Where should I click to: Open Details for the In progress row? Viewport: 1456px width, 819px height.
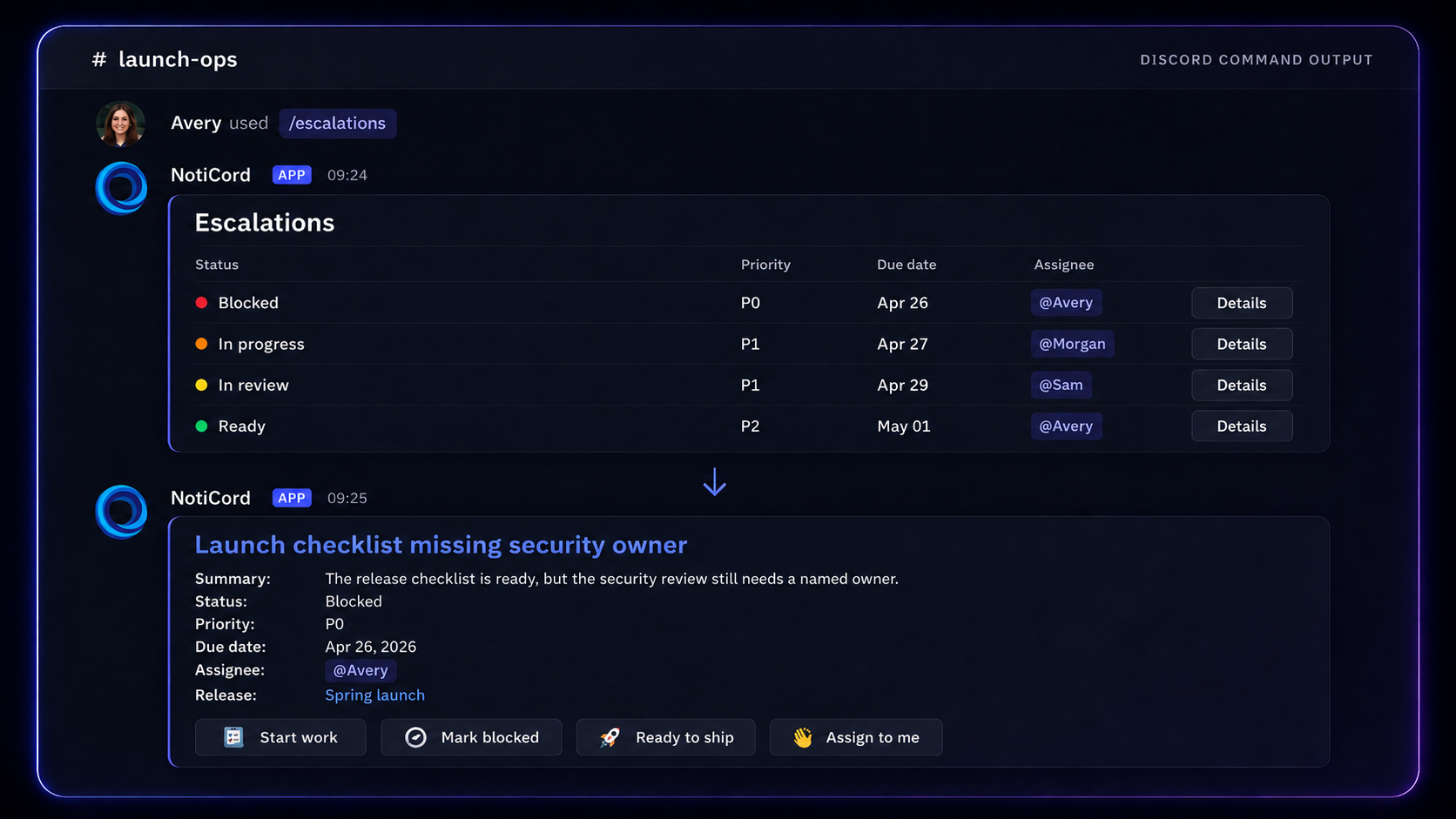(1242, 344)
